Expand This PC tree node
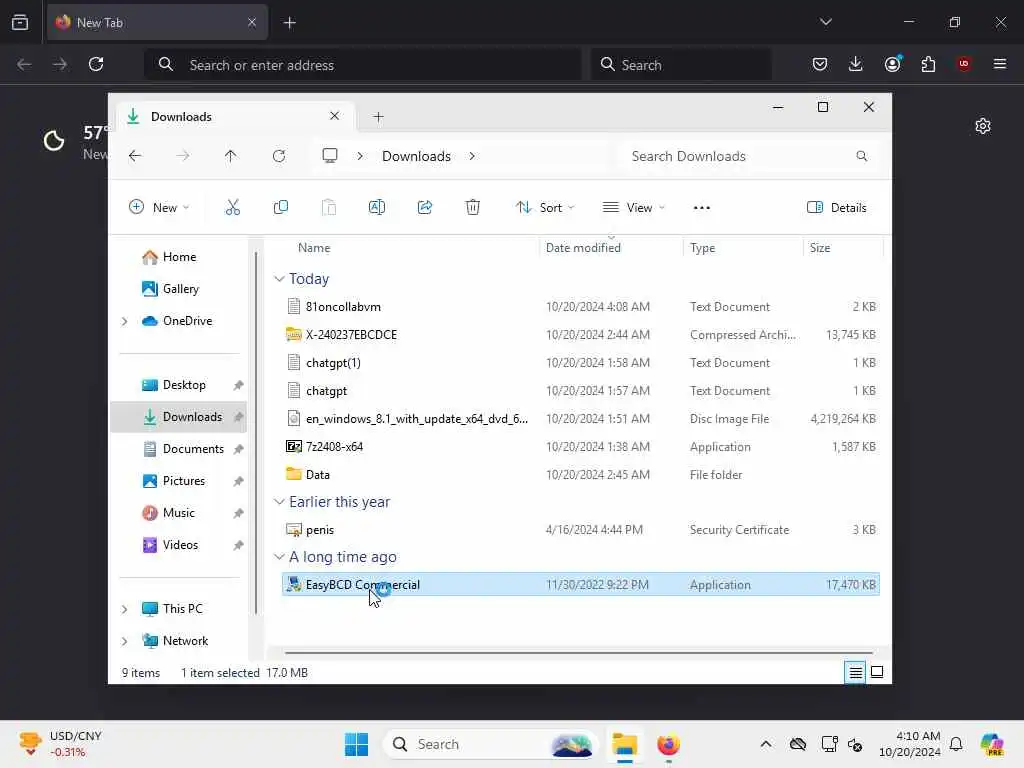 click(x=125, y=609)
